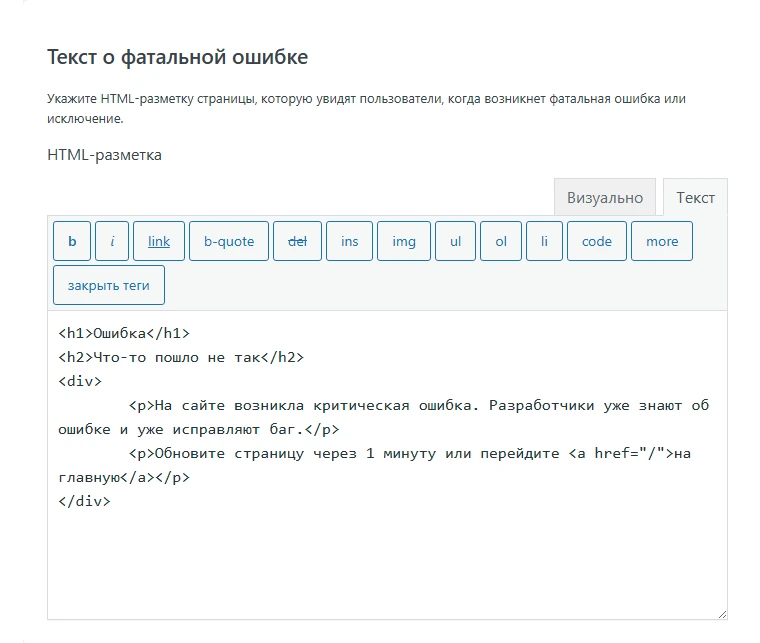This screenshot has height=643, width=760.
Task: Switch to the Визуально editor tab
Action: point(605,197)
